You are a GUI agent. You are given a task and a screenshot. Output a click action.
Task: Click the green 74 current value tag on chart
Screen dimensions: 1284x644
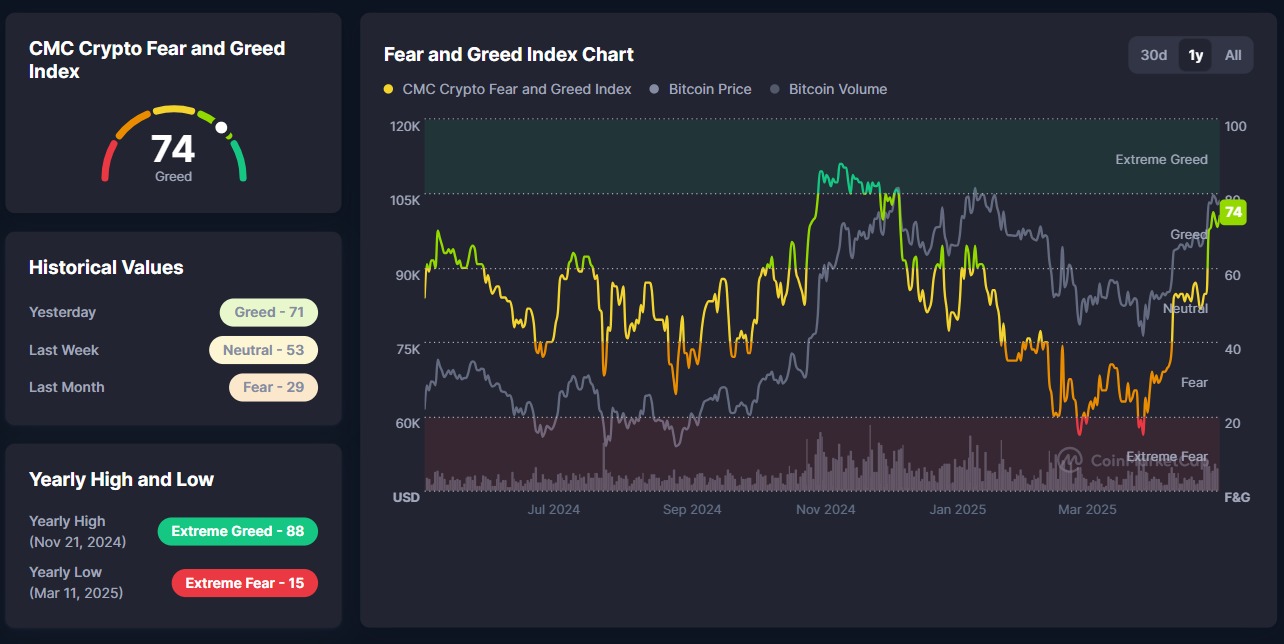(x=1233, y=212)
